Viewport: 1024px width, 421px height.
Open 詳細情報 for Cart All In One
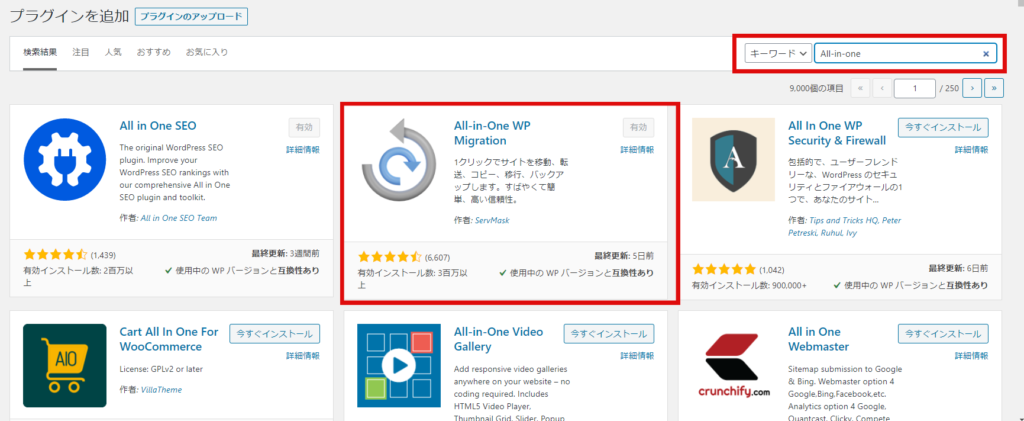click(x=303, y=356)
